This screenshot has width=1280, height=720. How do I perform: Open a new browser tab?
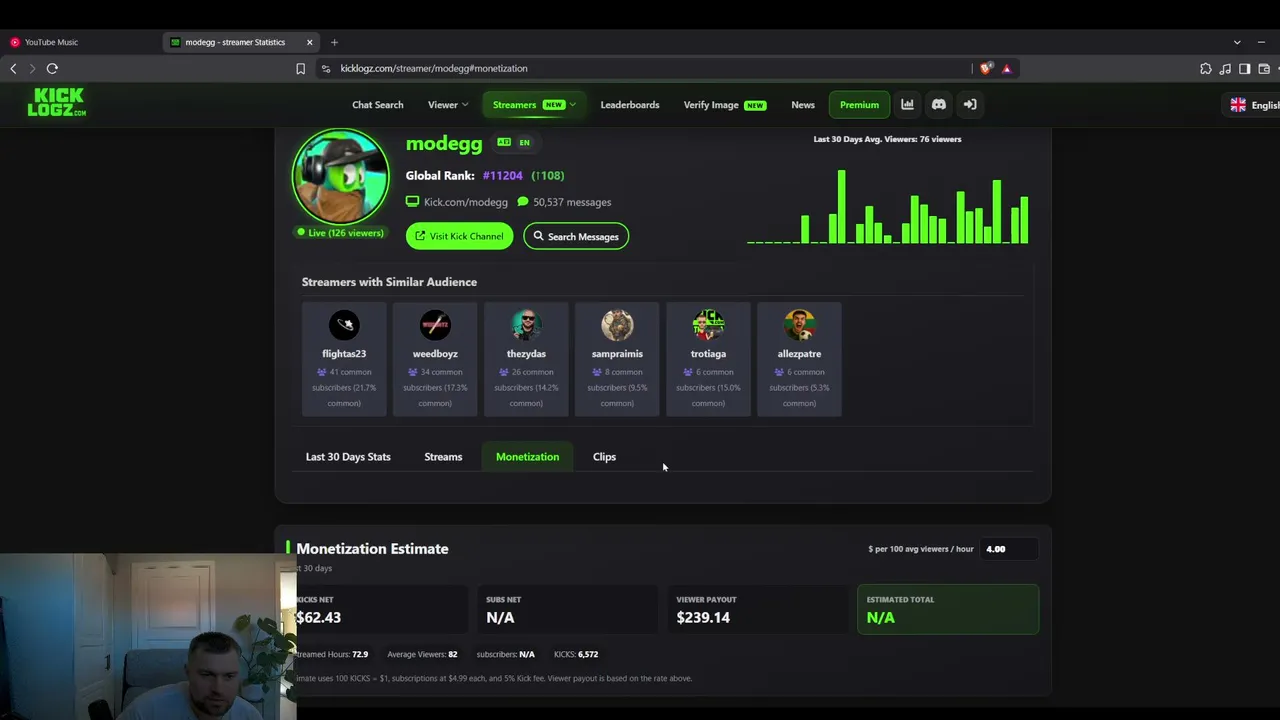tap(334, 42)
